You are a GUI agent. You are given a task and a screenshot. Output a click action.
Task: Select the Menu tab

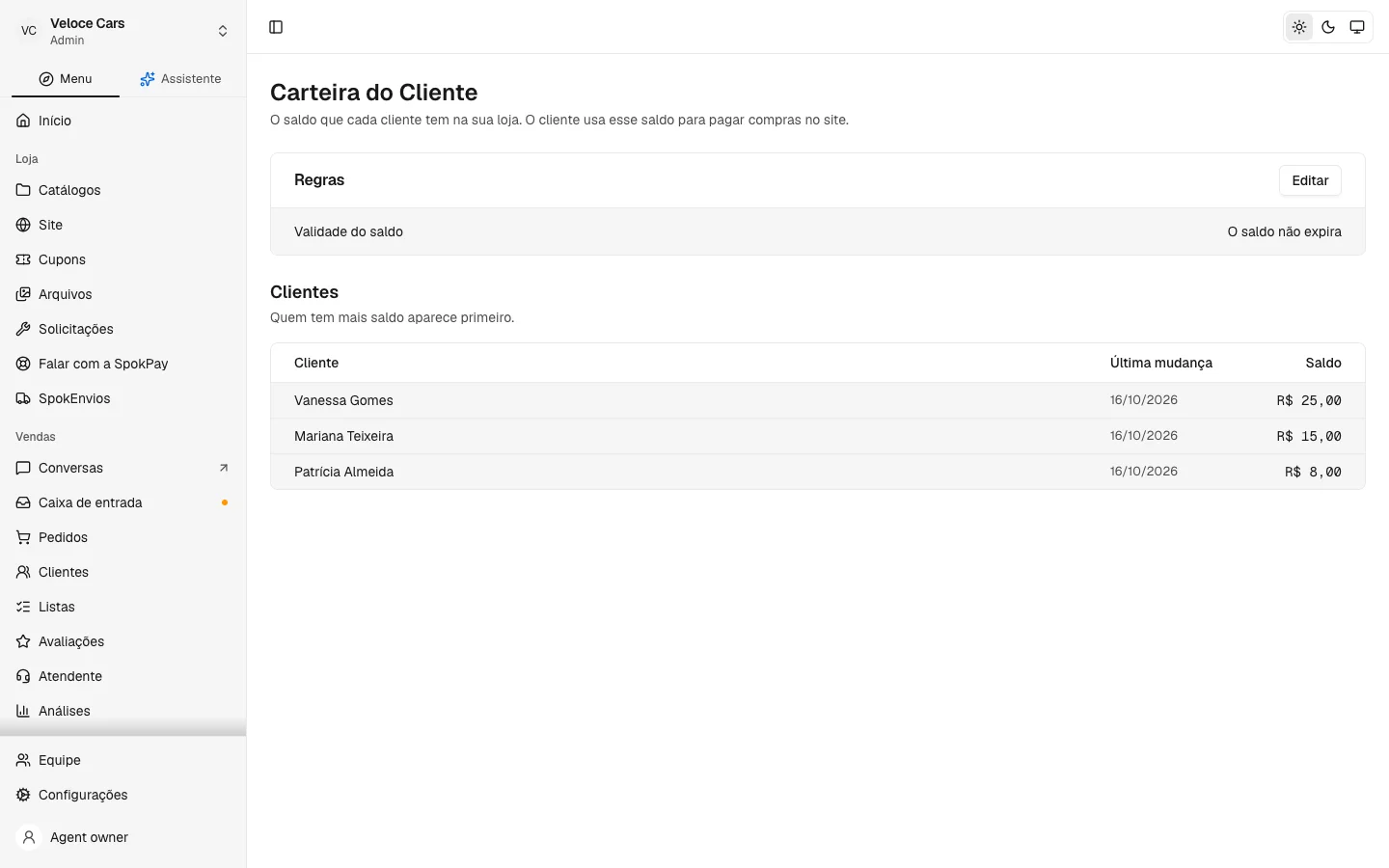click(x=66, y=79)
